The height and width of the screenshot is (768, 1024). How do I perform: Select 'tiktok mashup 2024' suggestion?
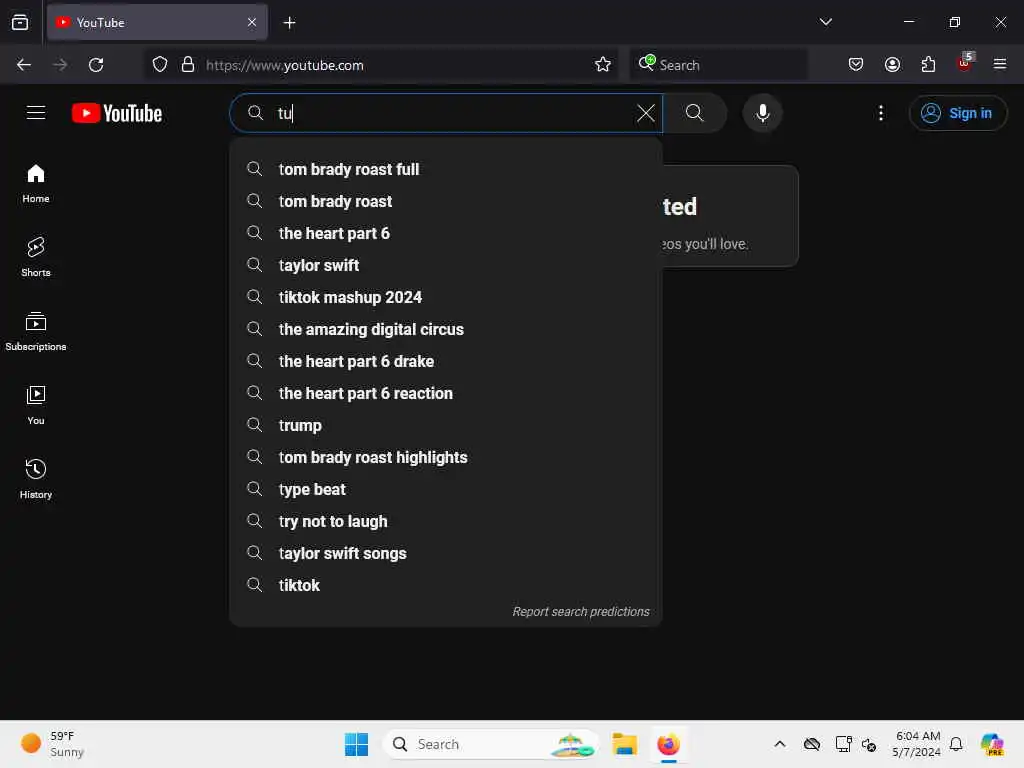tap(446, 297)
